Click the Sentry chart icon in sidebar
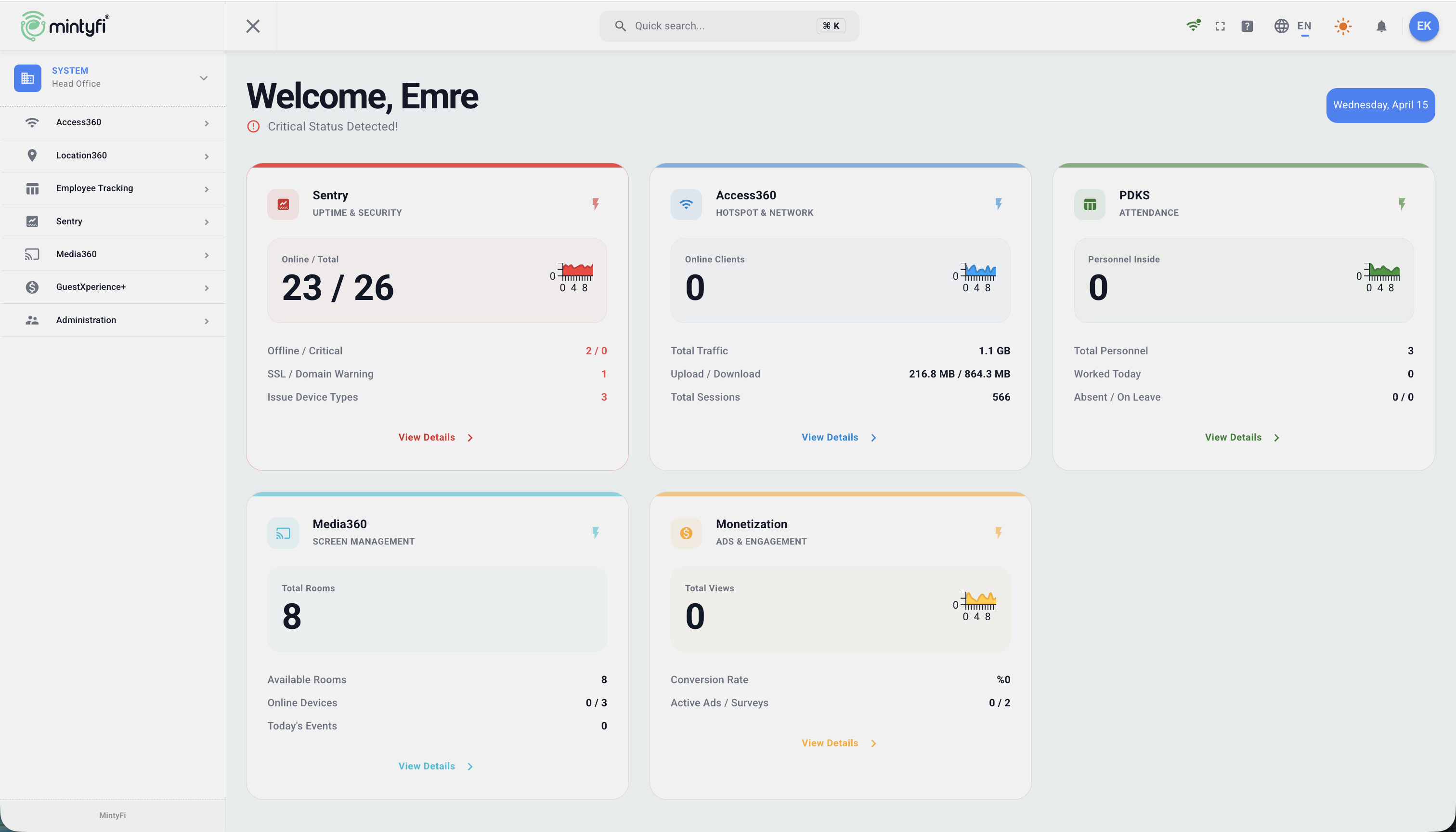The width and height of the screenshot is (1456, 832). coord(32,221)
